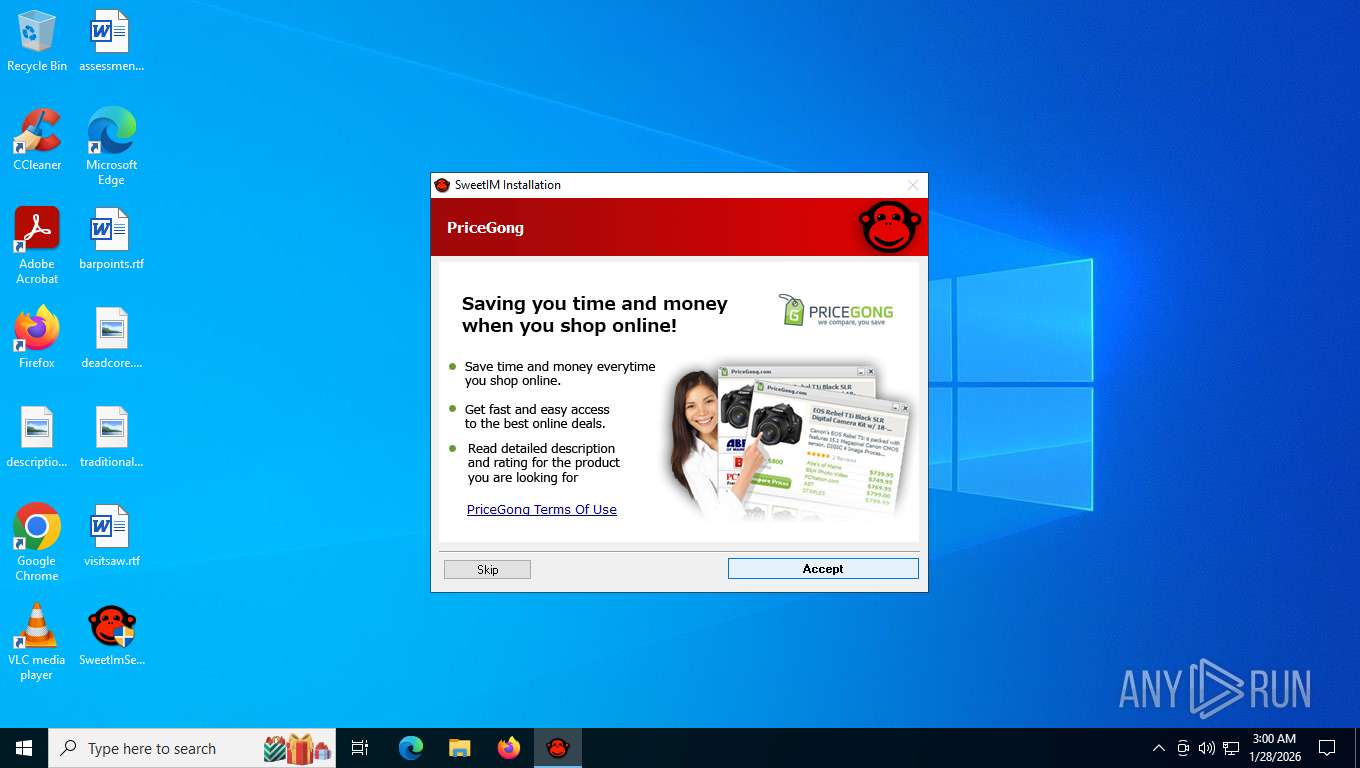
Task: Open the clock showing 3:00 AM
Action: [x=1273, y=748]
